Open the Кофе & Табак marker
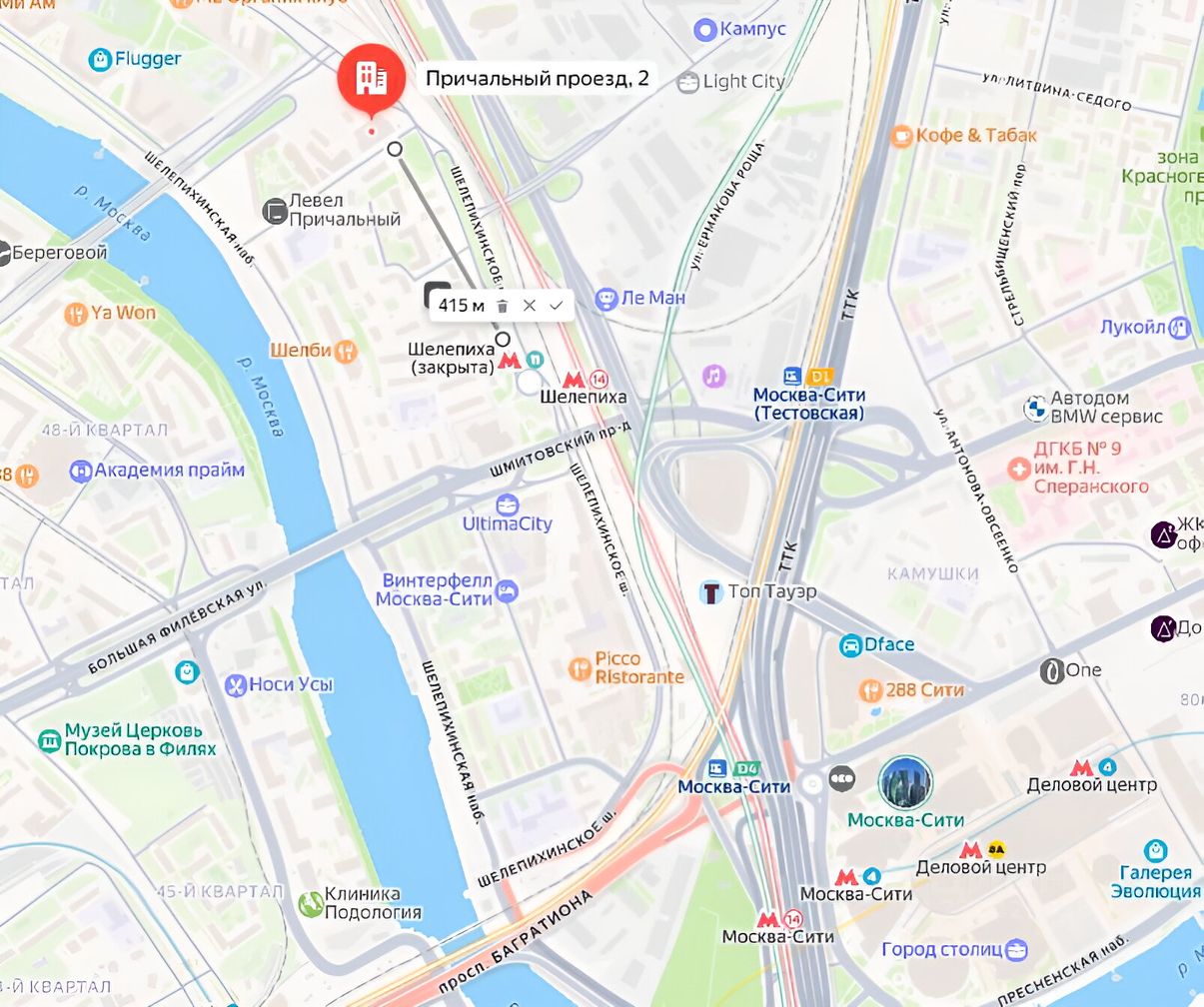 pyautogui.click(x=902, y=136)
